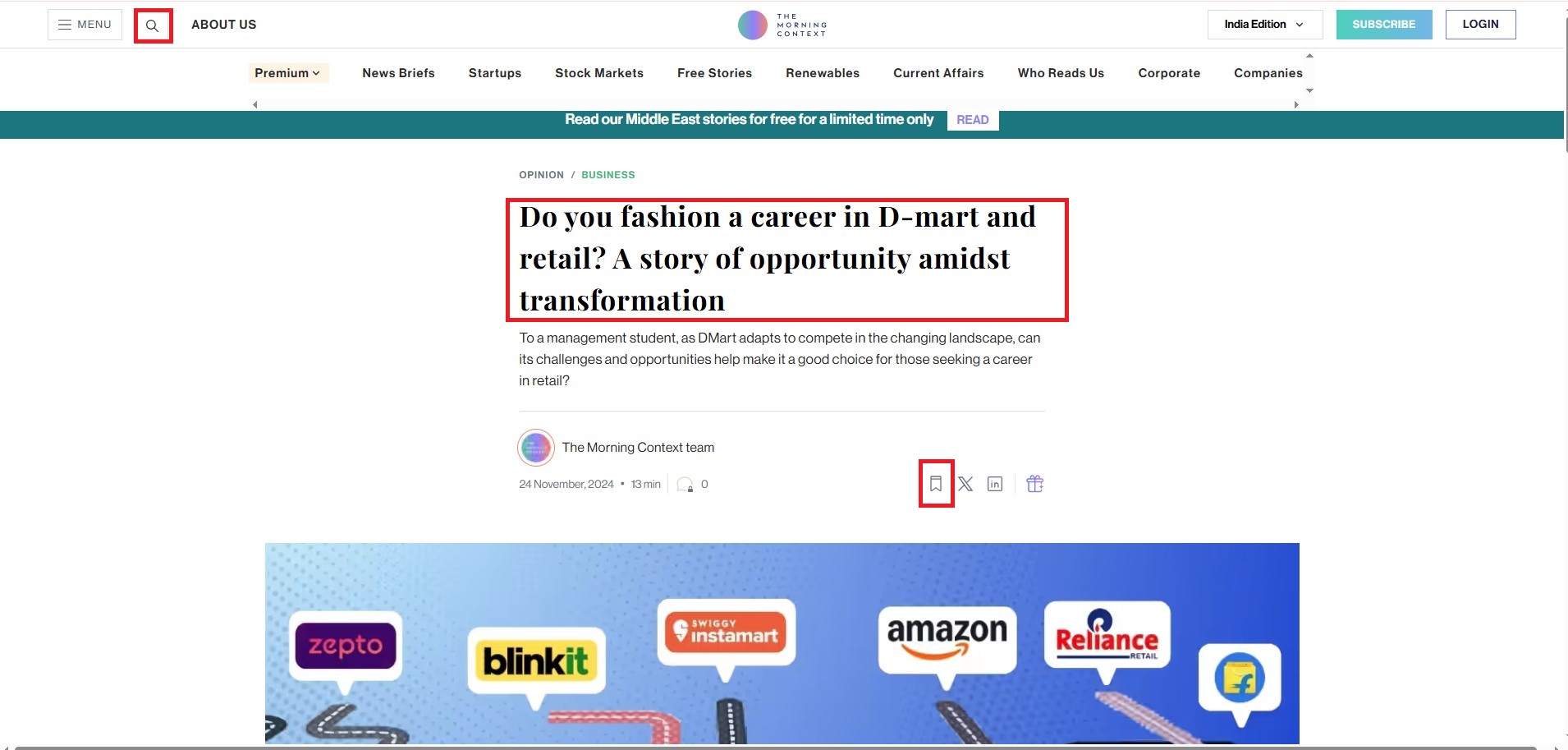Gift this article icon
Screen dimensions: 1568x750
[x=1035, y=484]
